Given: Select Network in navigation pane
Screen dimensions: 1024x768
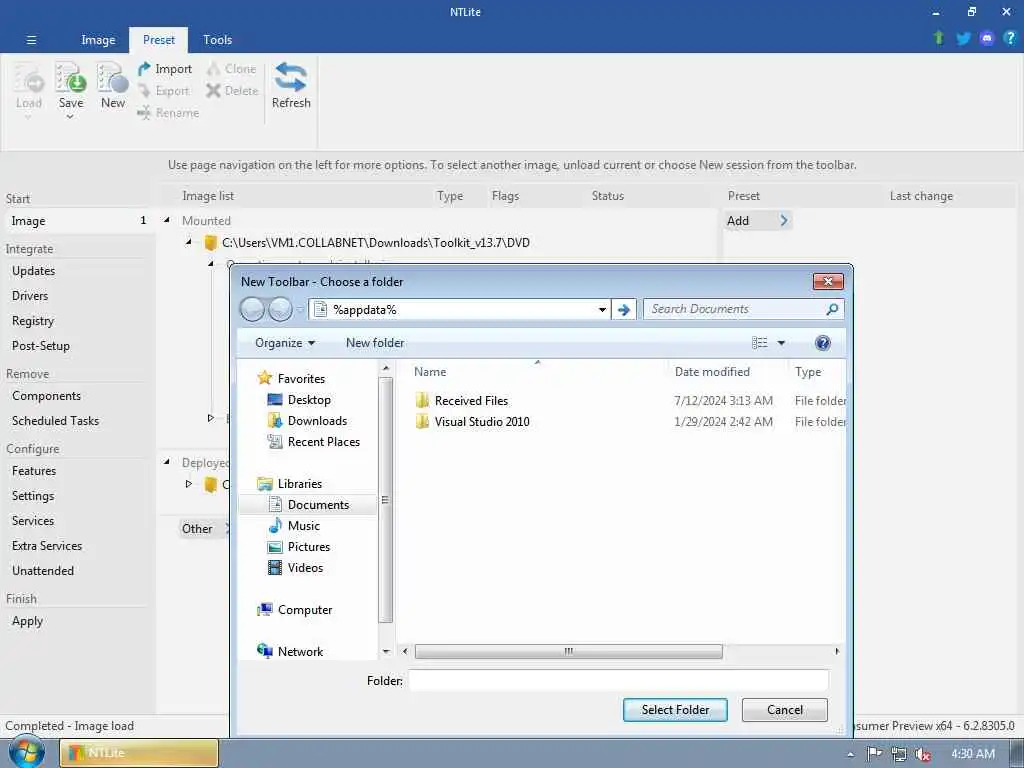Looking at the screenshot, I should click(300, 652).
